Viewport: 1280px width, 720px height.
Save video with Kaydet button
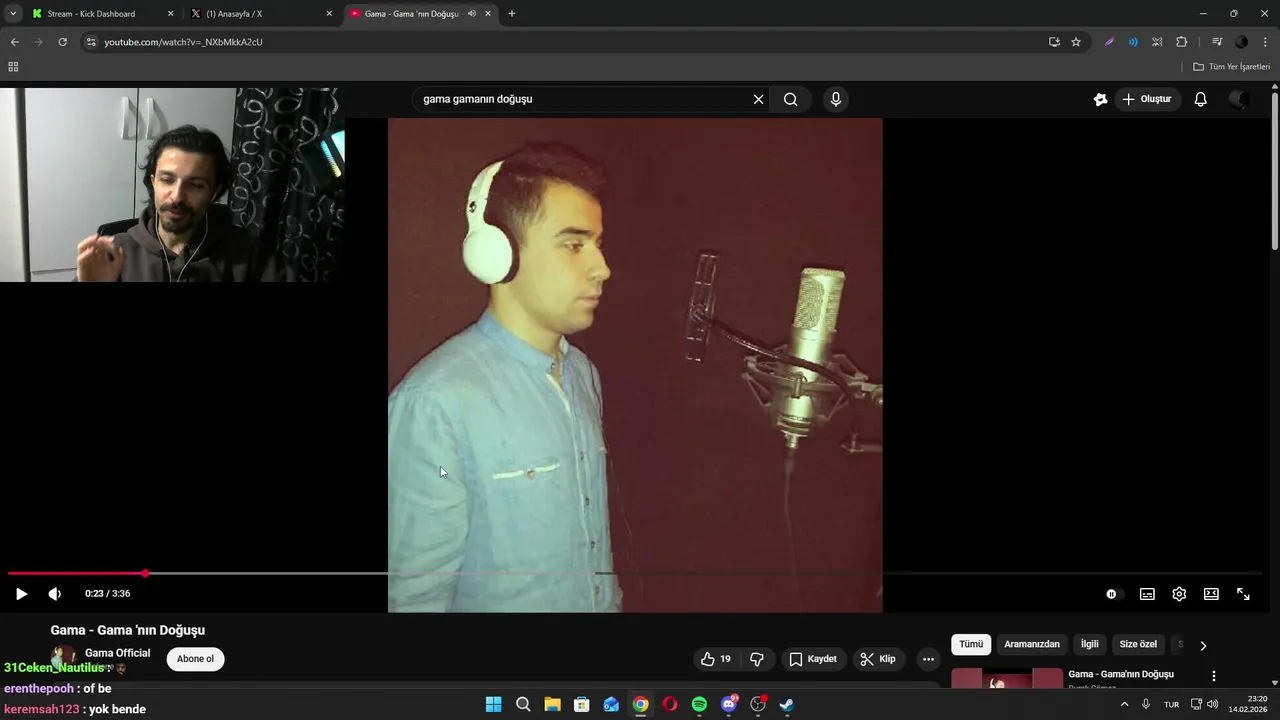click(x=813, y=659)
